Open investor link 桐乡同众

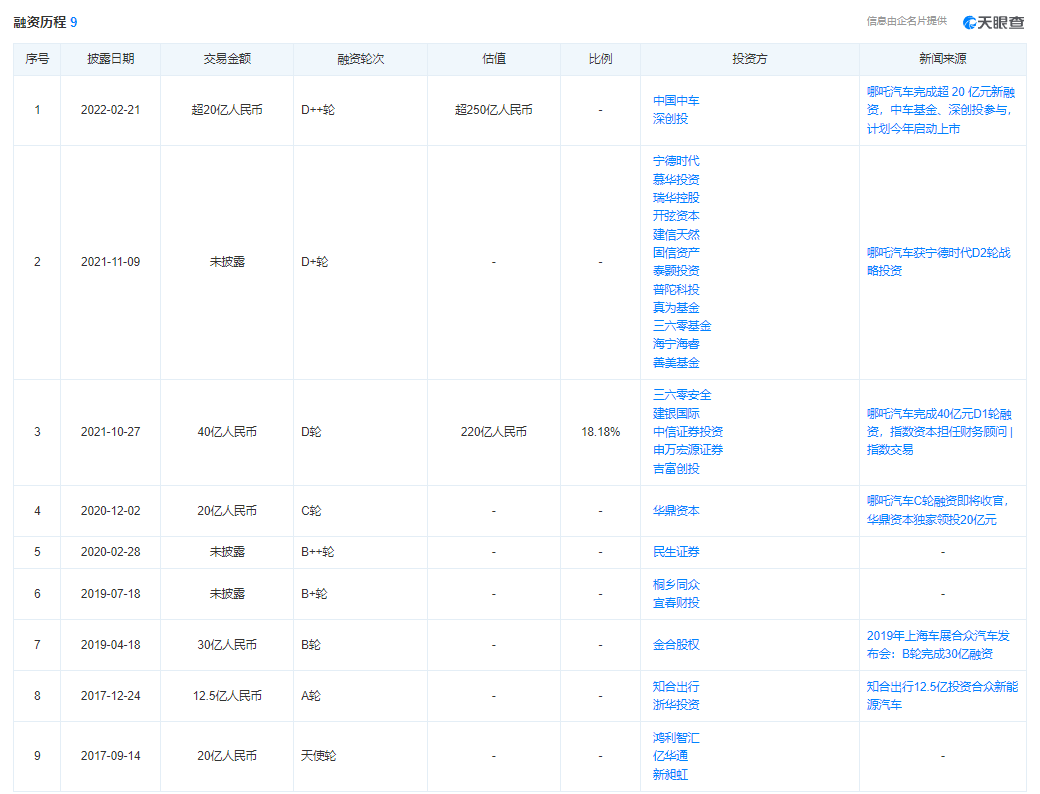coord(676,585)
